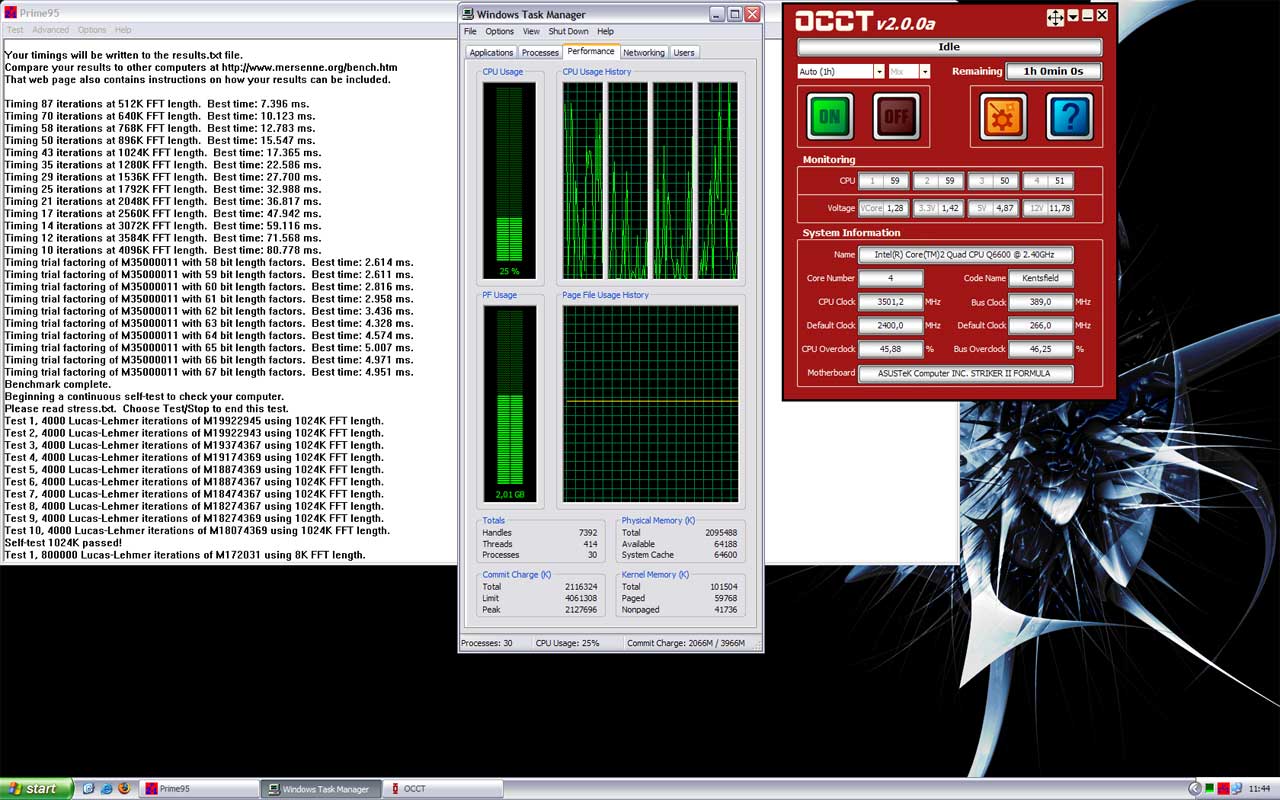1280x800 pixels.
Task: Open the View menu in Task Manager
Action: coord(531,32)
